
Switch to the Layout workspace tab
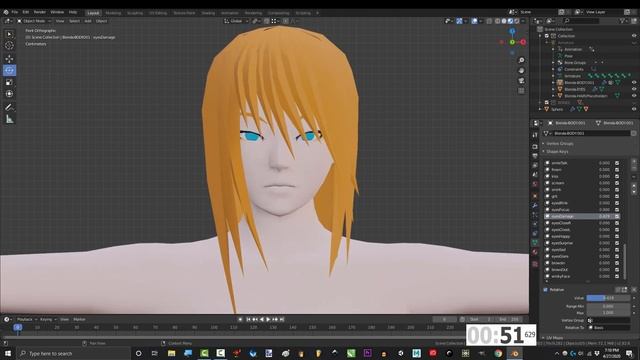click(x=93, y=13)
